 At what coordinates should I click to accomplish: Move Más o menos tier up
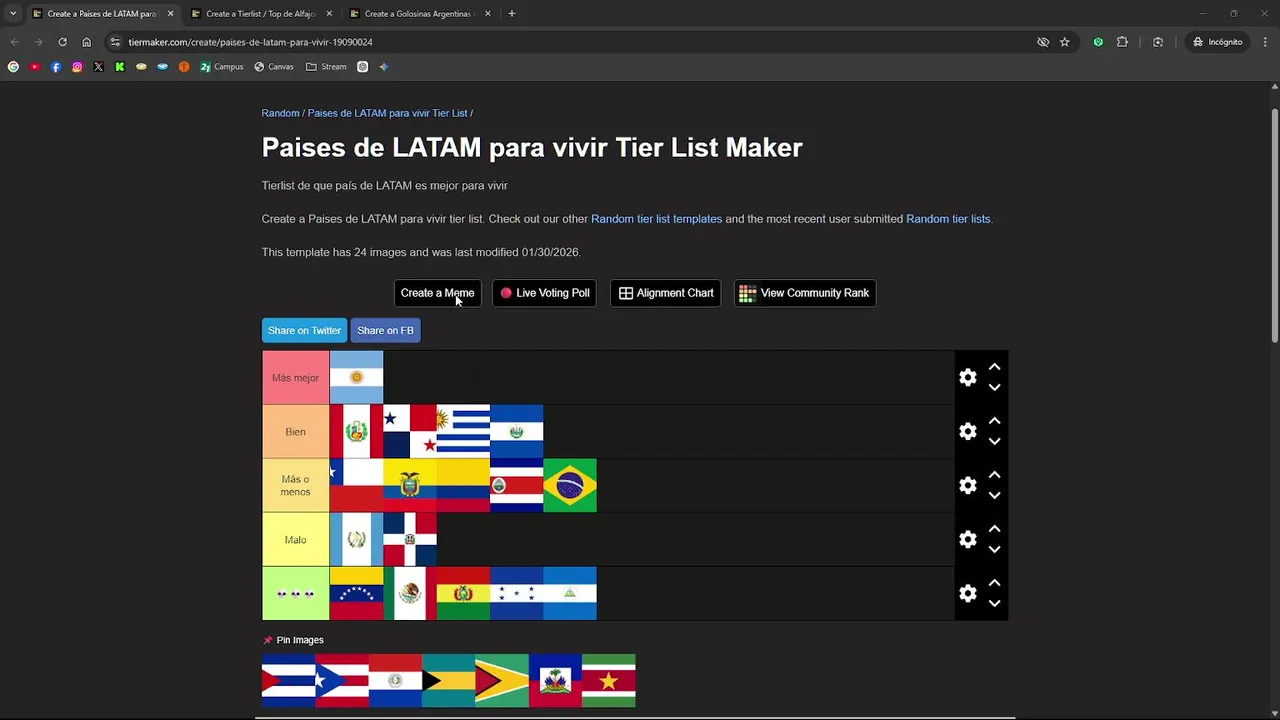994,475
